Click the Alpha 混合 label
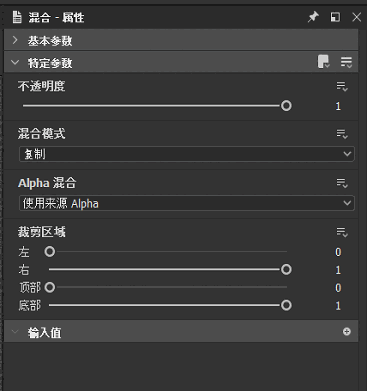 (x=47, y=183)
